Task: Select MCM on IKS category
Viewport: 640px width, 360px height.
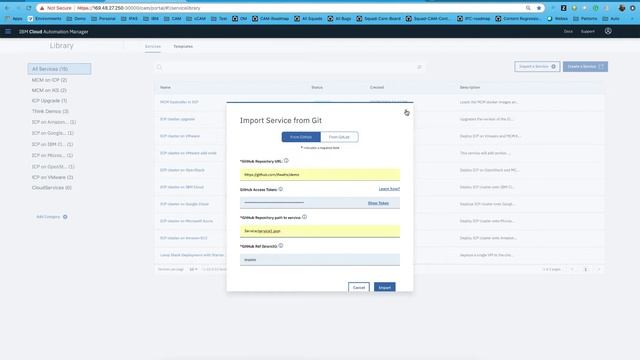Action: coord(49,90)
